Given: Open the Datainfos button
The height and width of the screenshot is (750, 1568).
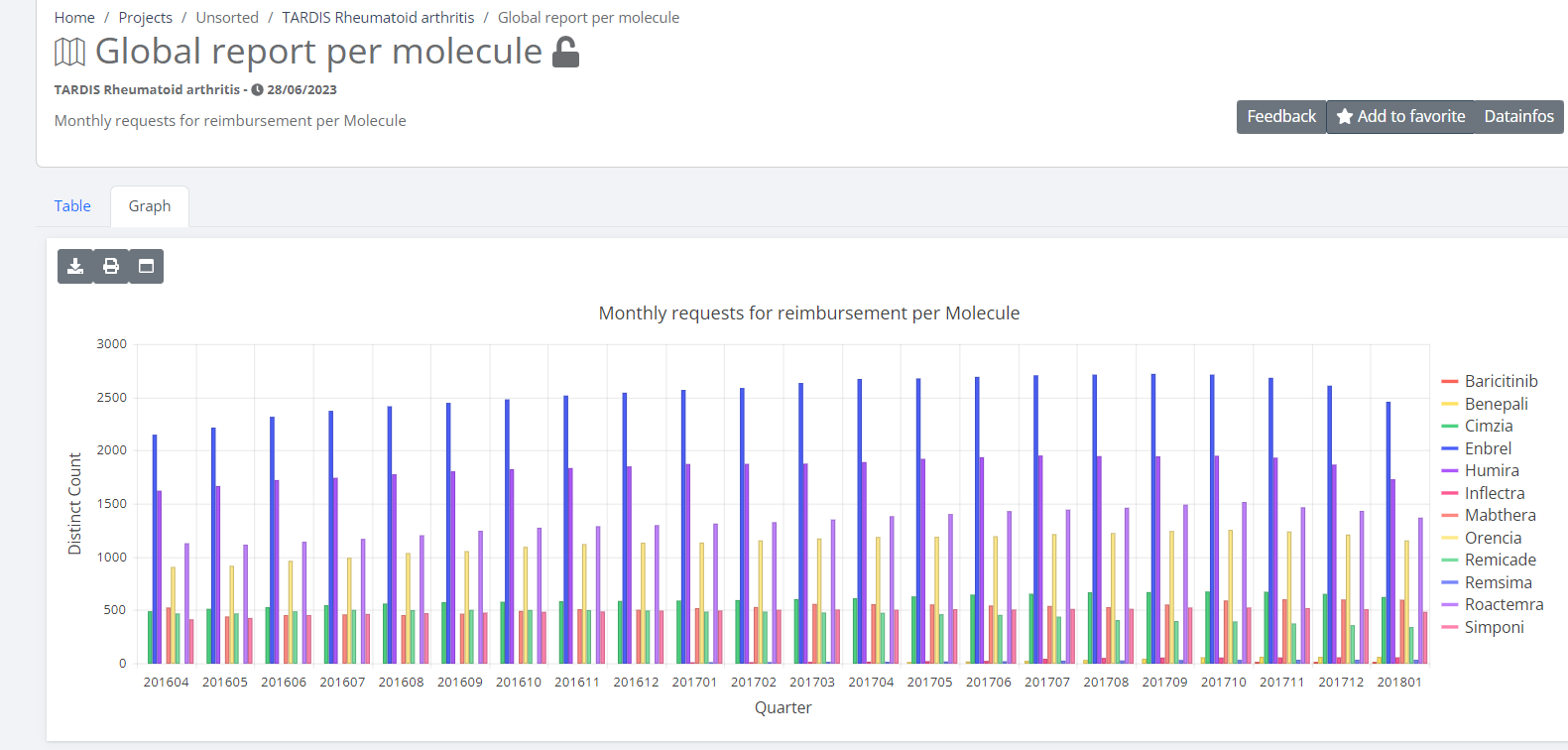Looking at the screenshot, I should point(1518,117).
